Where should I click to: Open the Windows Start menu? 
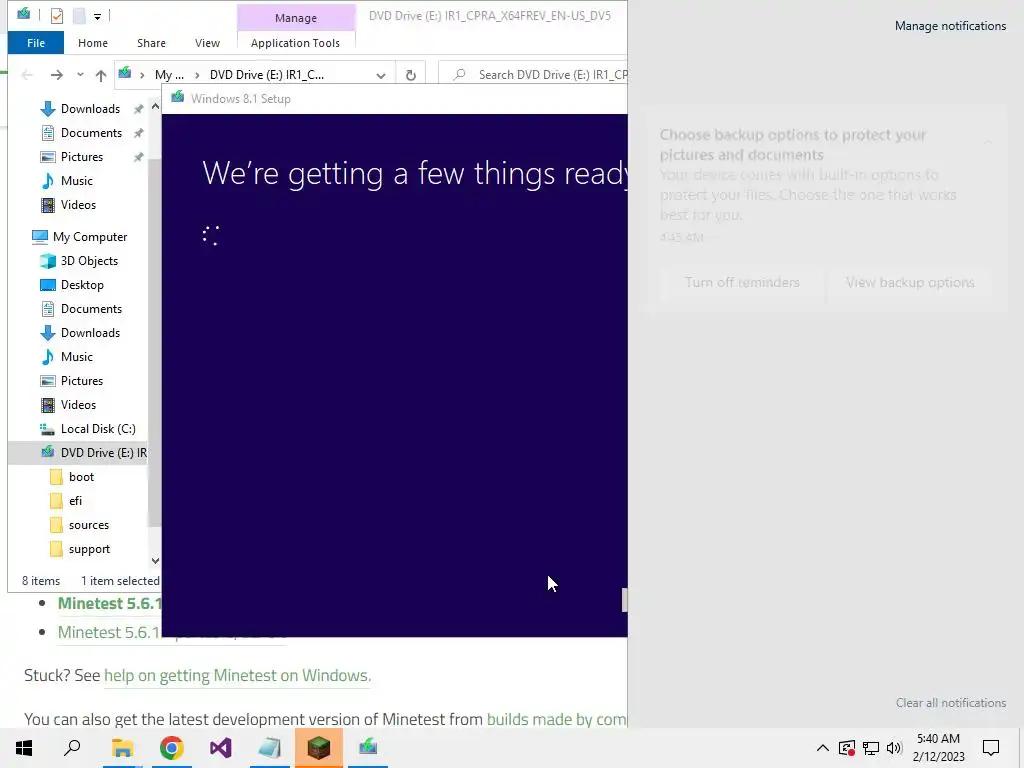pyautogui.click(x=24, y=748)
